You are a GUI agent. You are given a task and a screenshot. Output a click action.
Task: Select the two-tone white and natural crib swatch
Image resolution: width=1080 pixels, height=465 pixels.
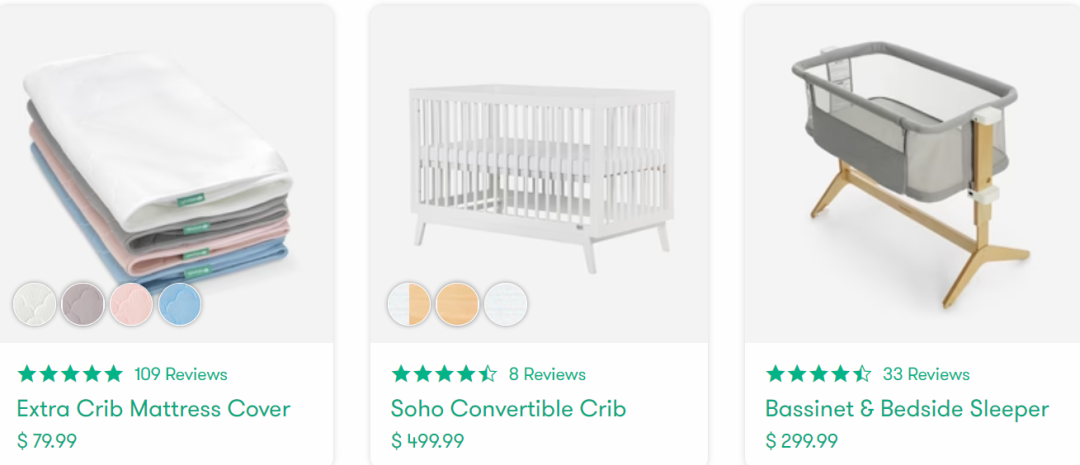tap(409, 304)
